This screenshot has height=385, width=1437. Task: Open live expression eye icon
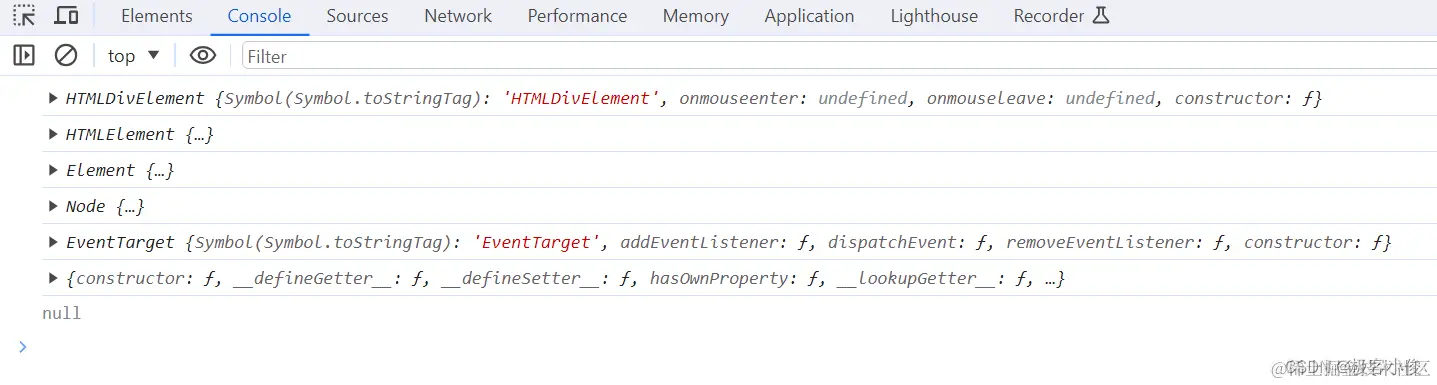pyautogui.click(x=203, y=56)
